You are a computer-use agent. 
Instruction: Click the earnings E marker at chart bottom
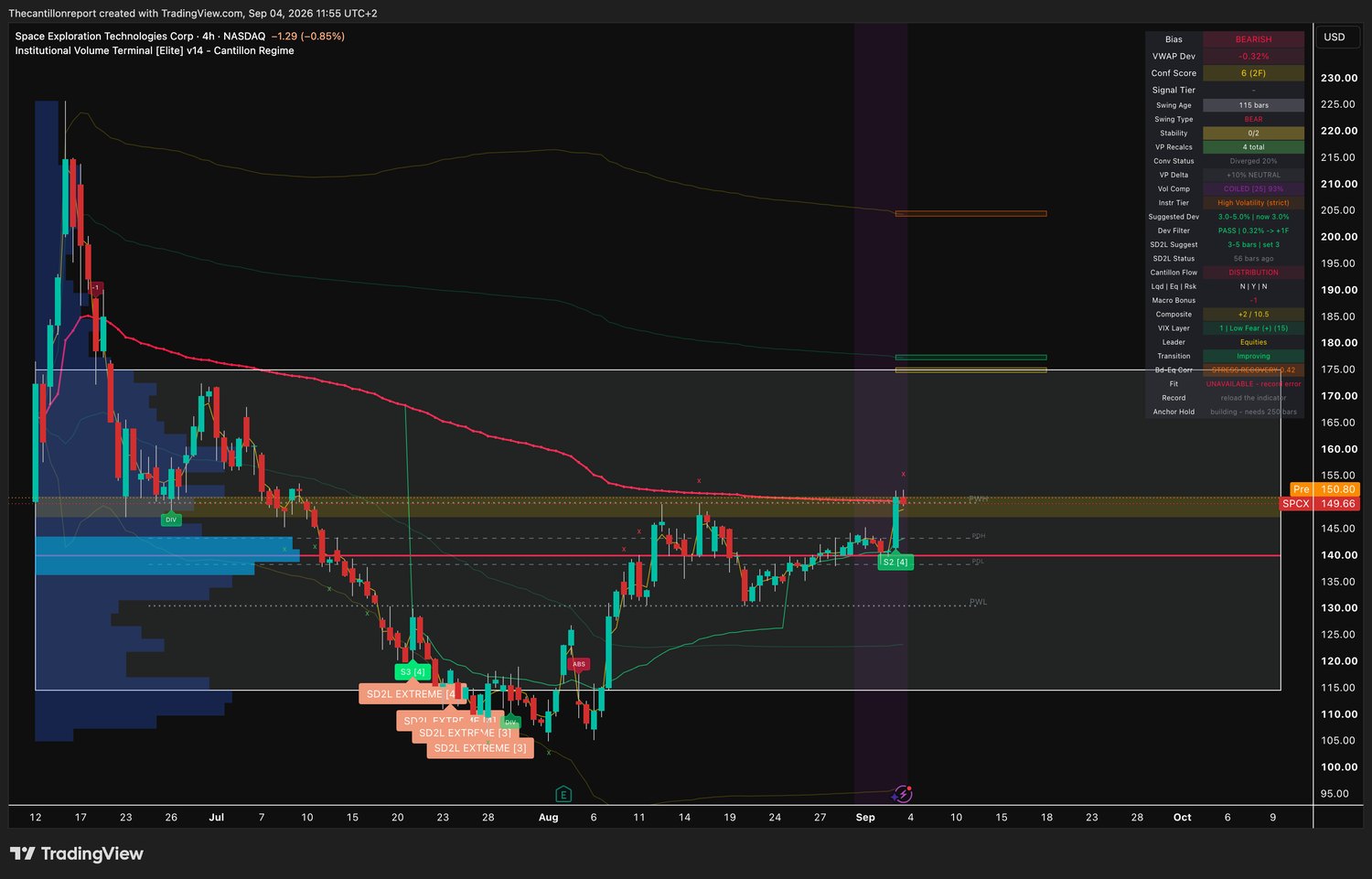click(x=563, y=794)
